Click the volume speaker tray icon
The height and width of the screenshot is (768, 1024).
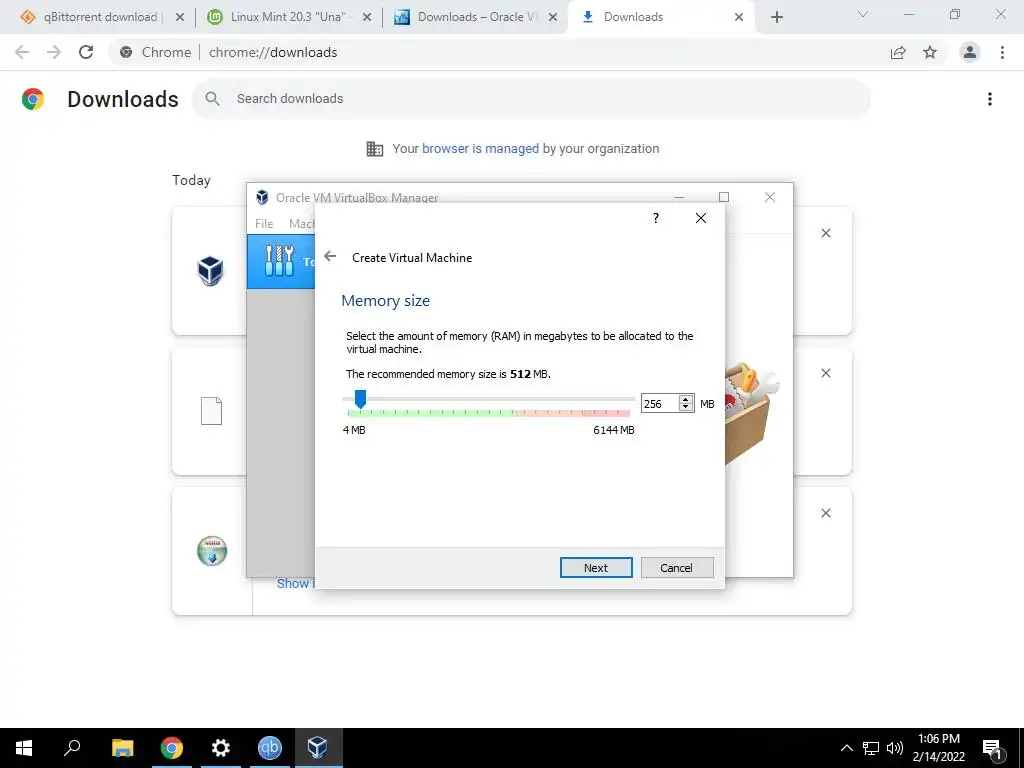tap(895, 748)
